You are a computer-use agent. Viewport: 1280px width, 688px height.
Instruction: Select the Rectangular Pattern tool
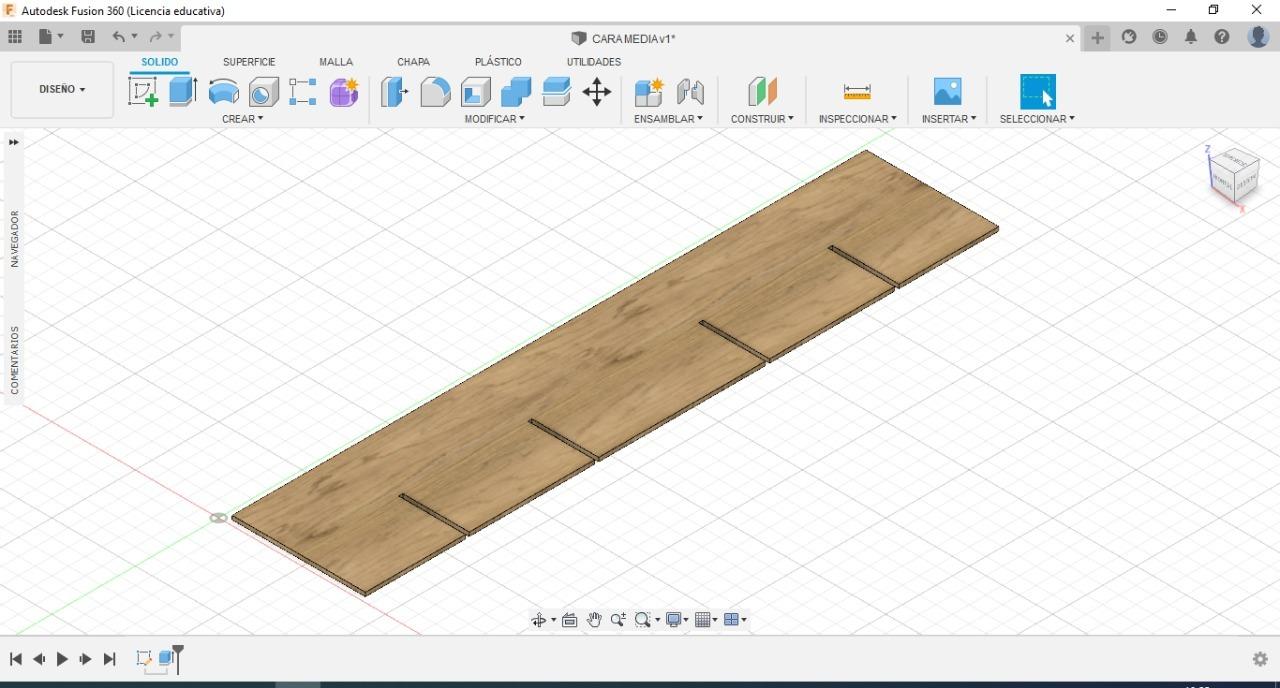(303, 92)
